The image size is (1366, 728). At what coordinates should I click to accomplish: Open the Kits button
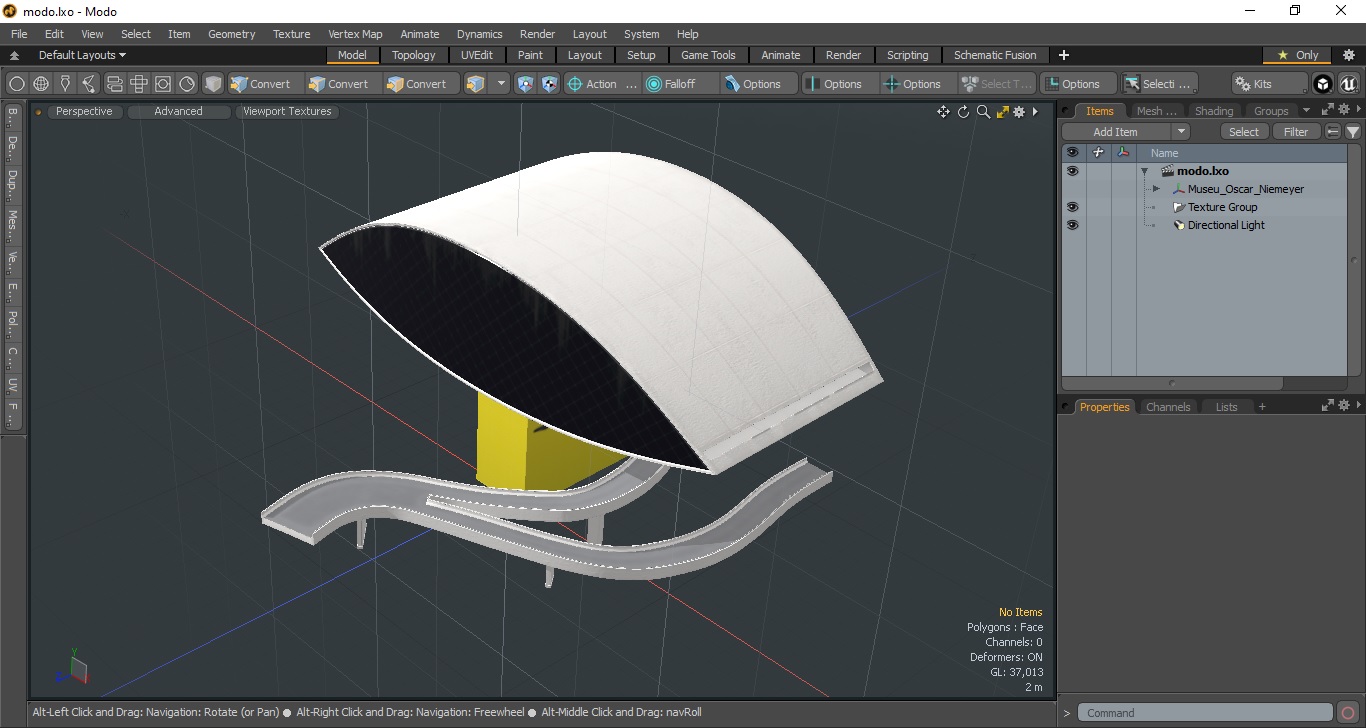coord(1269,84)
